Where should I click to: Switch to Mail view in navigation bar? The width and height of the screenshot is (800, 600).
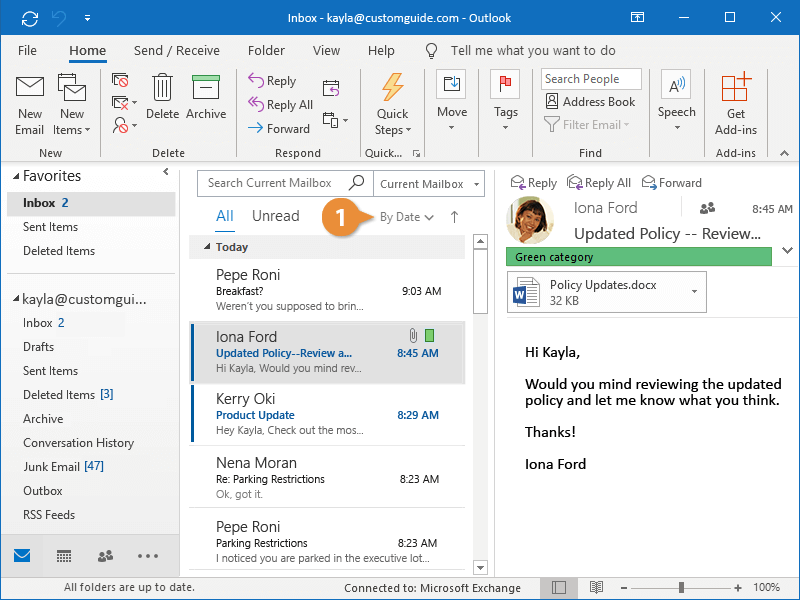tap(22, 555)
